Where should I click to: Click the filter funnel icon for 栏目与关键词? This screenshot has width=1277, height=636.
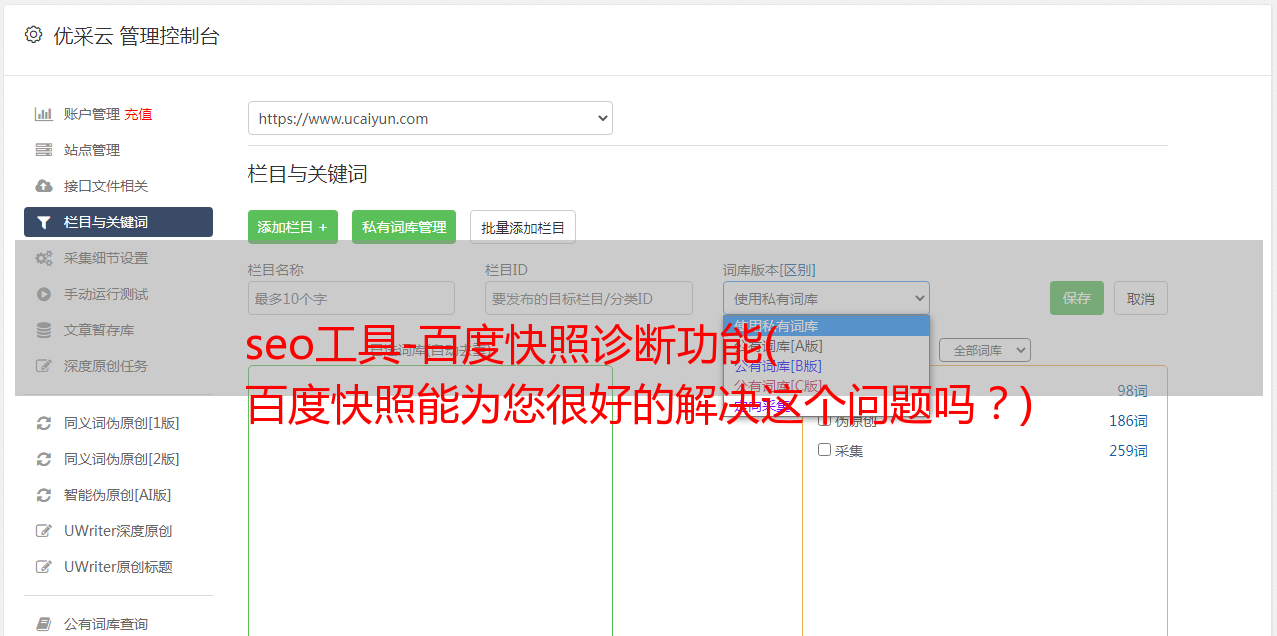pyautogui.click(x=44, y=222)
